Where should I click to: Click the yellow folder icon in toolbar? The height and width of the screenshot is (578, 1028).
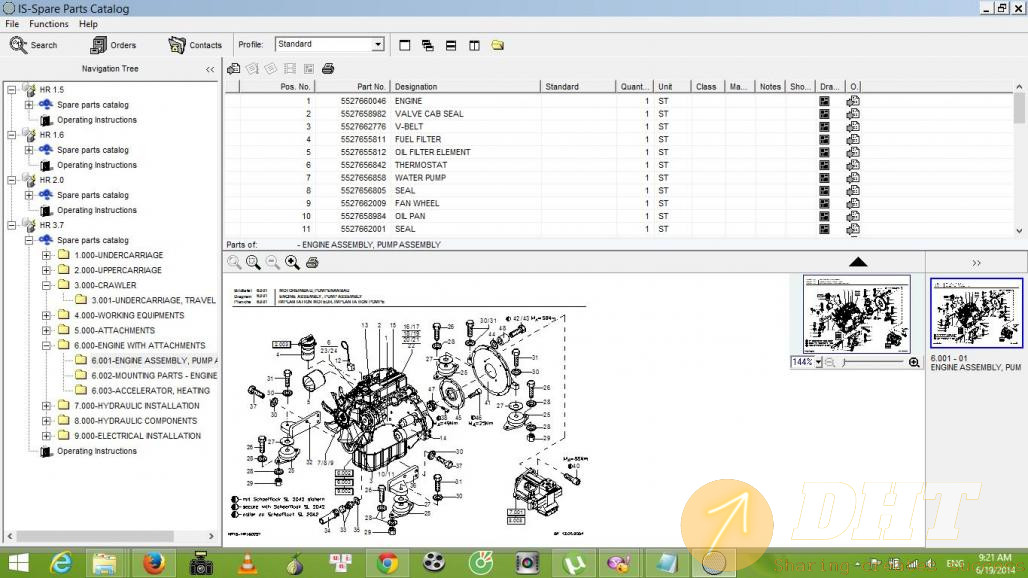497,45
